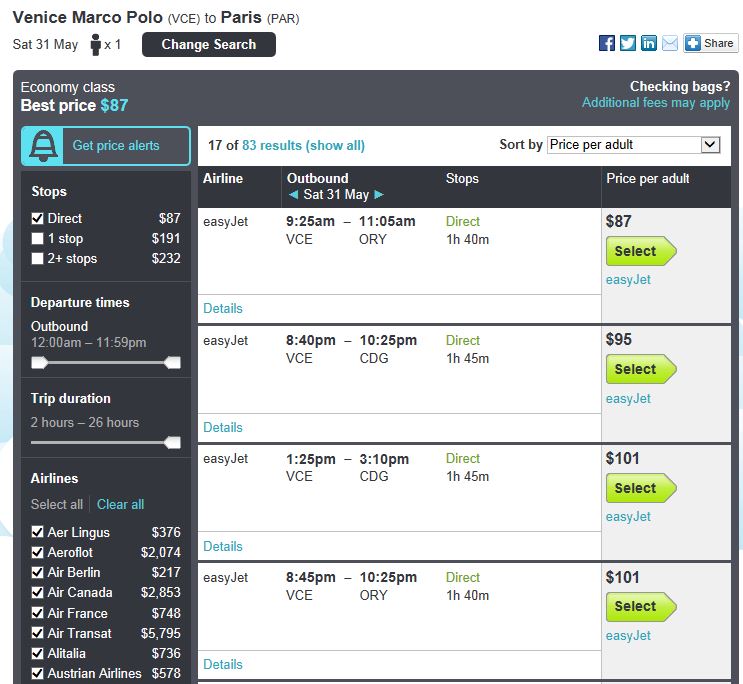Uncheck Air France airline filter

[37, 613]
